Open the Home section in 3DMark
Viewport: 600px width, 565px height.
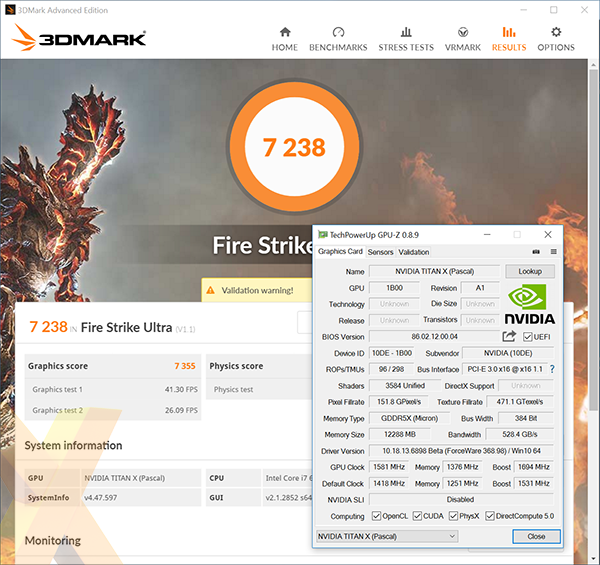click(x=285, y=39)
